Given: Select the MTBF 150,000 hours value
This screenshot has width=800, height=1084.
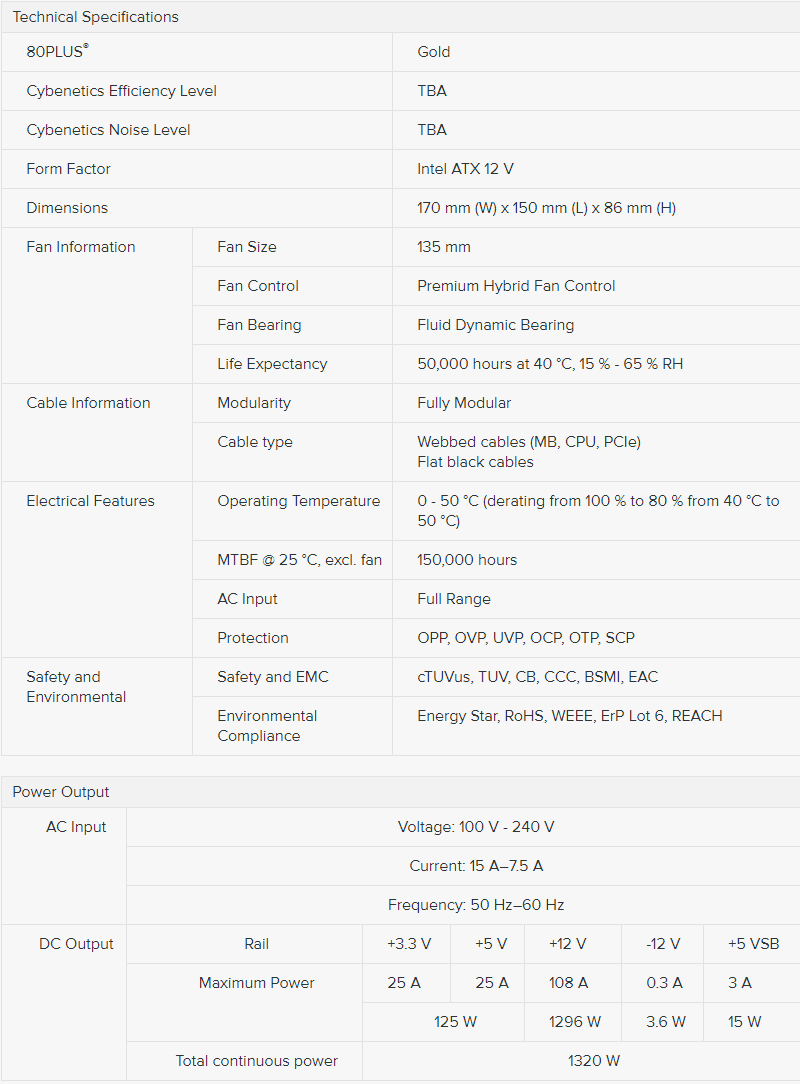Looking at the screenshot, I should tap(467, 560).
